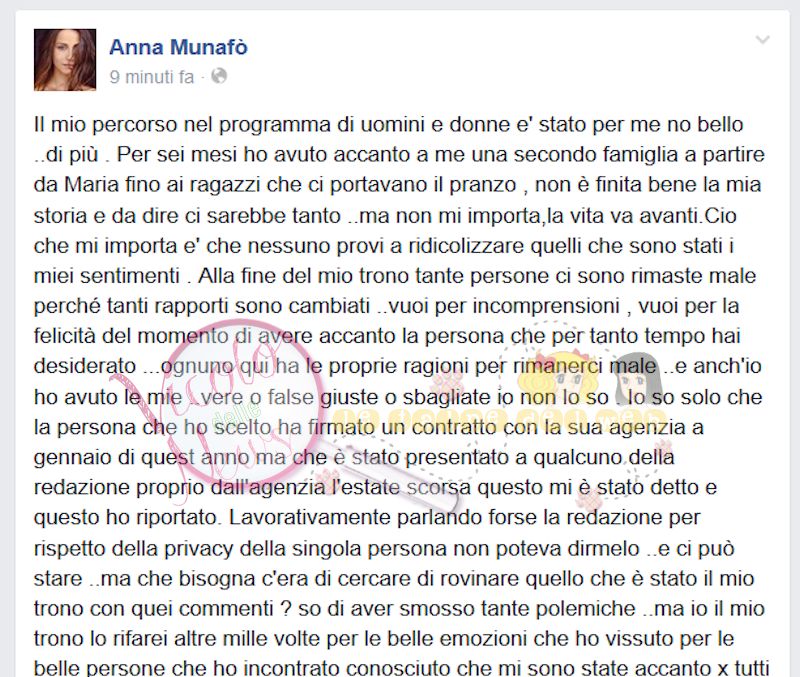This screenshot has width=800, height=677.
Task: Click the line starting "Il mio percorso"
Action: click(388, 124)
